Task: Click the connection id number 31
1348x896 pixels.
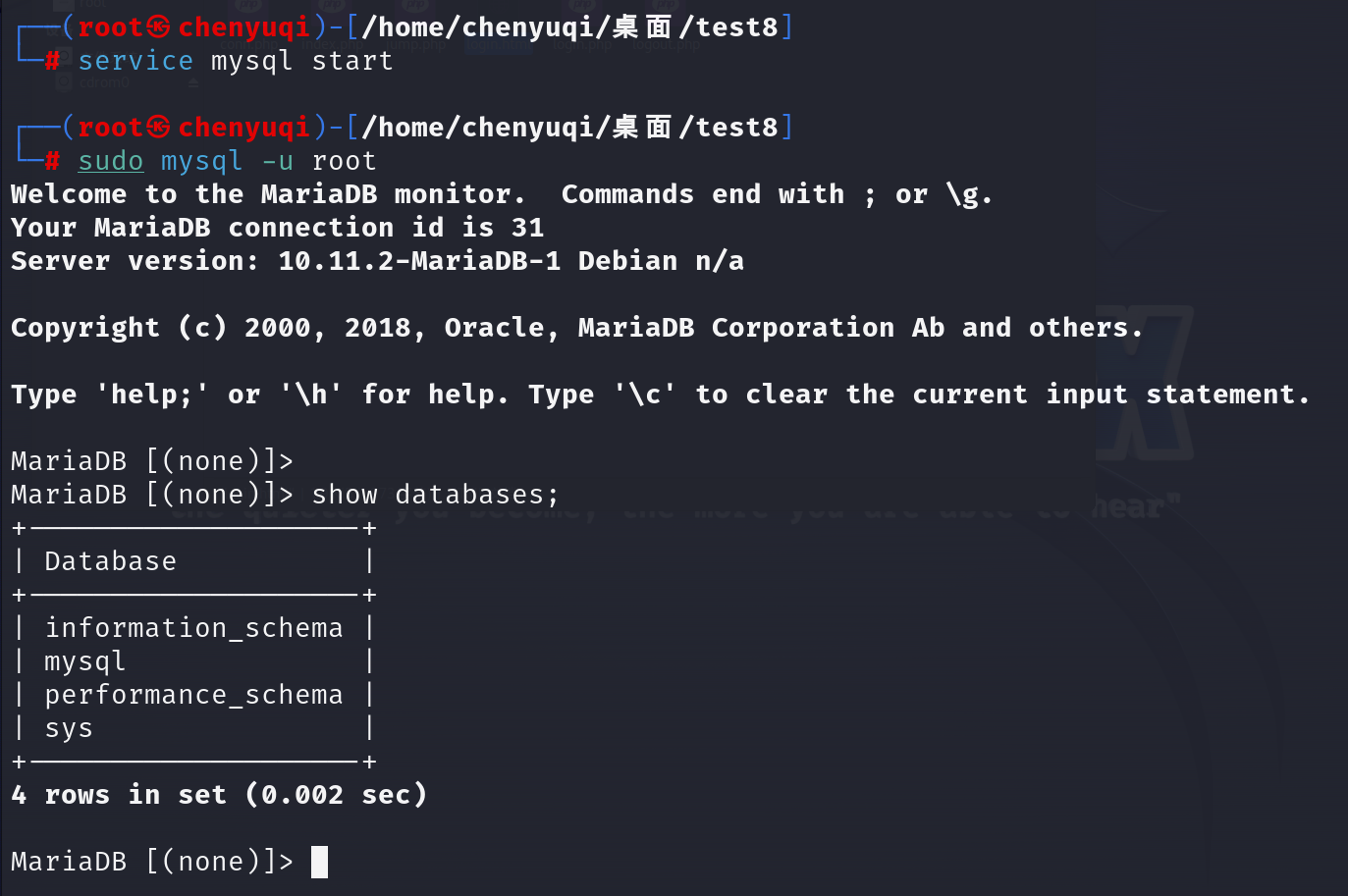Action: 527,228
